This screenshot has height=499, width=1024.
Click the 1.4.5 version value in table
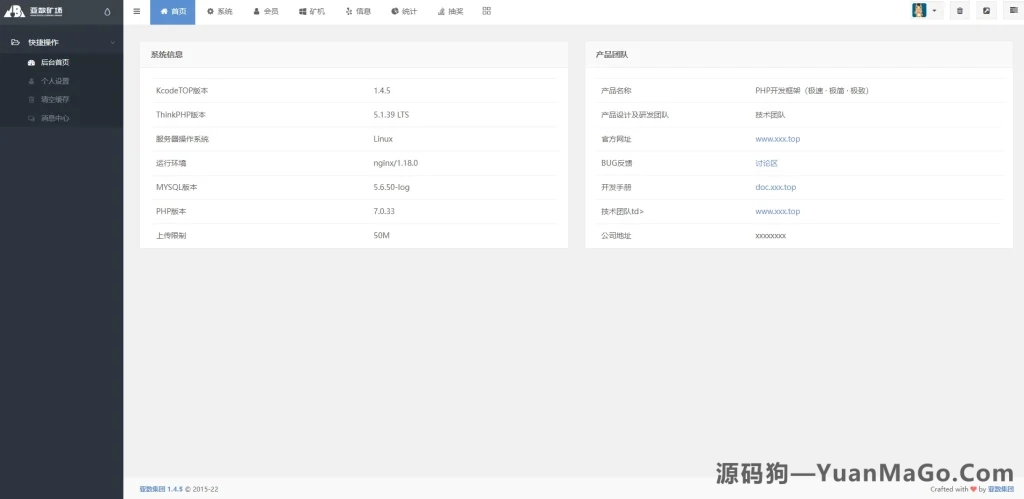[x=382, y=91]
